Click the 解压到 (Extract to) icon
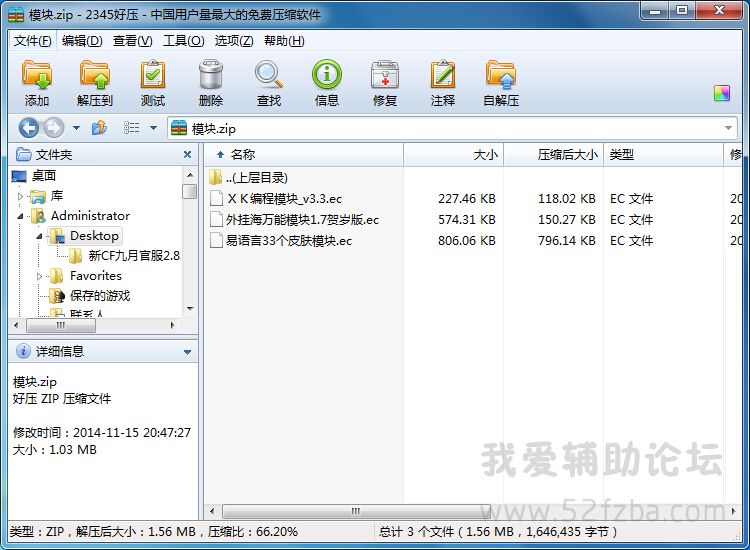Viewport: 750px width, 550px height. click(x=95, y=75)
